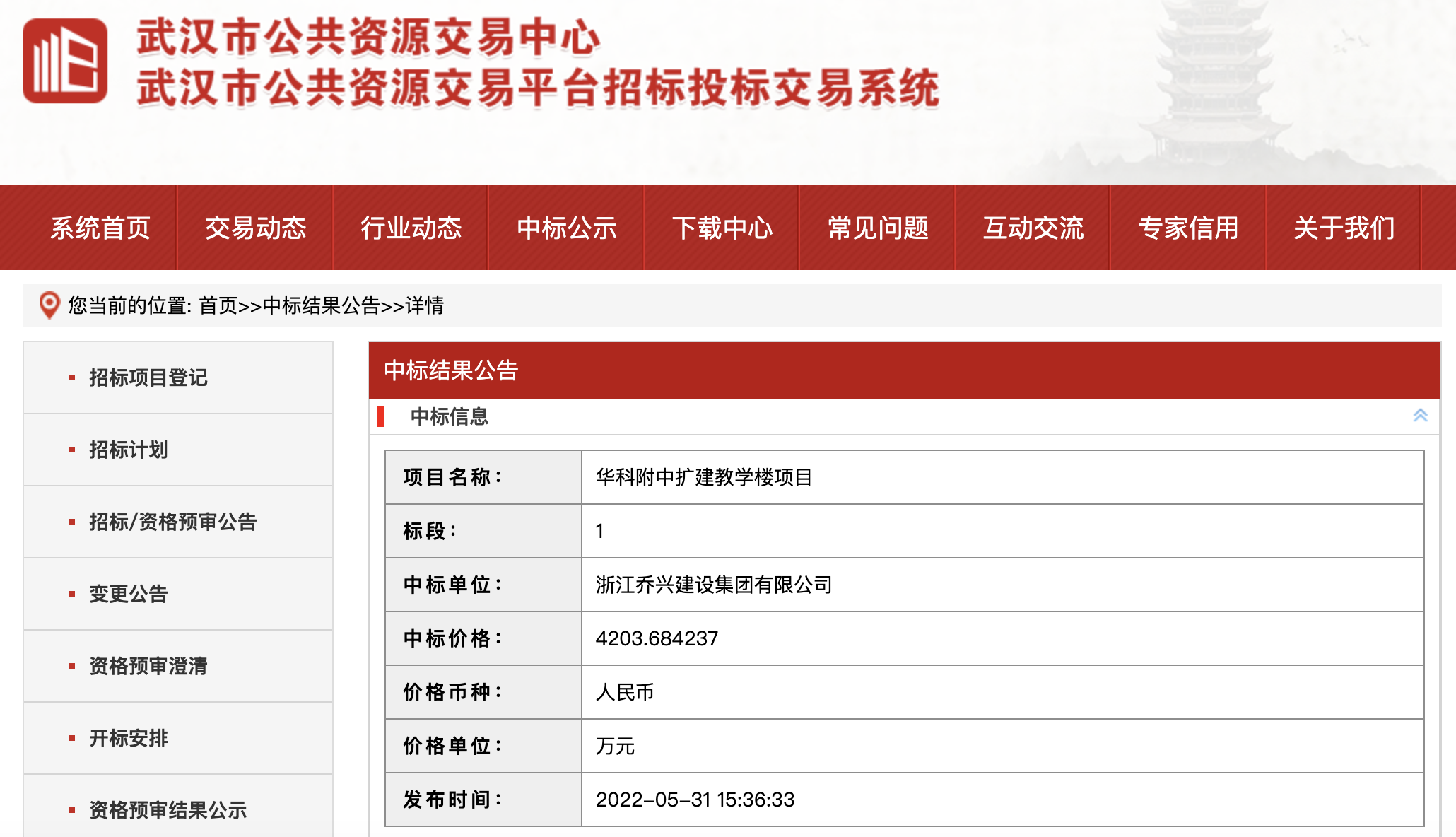The image size is (1456, 837).
Task: Open 开标安排 from the sidebar
Action: pos(128,738)
